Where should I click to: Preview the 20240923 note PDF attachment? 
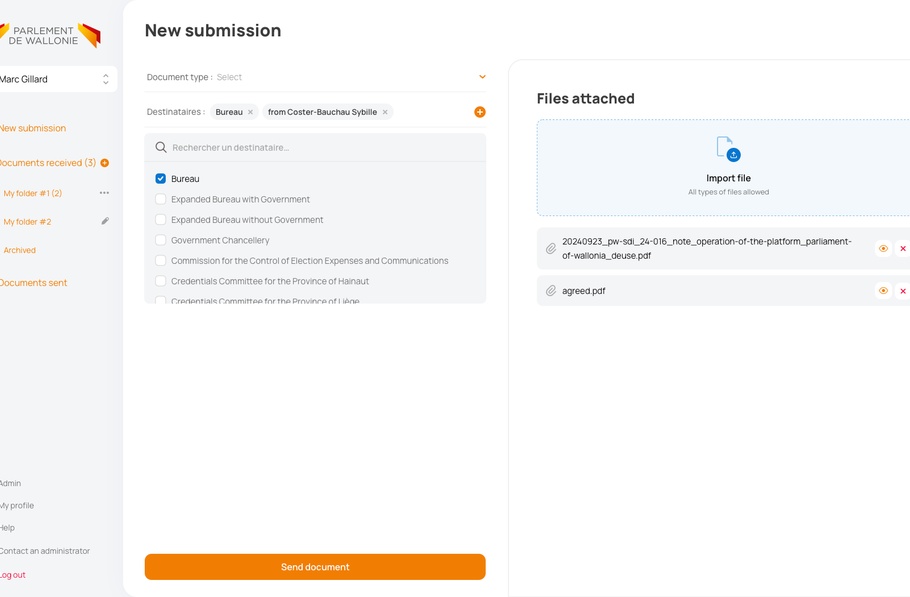point(883,248)
